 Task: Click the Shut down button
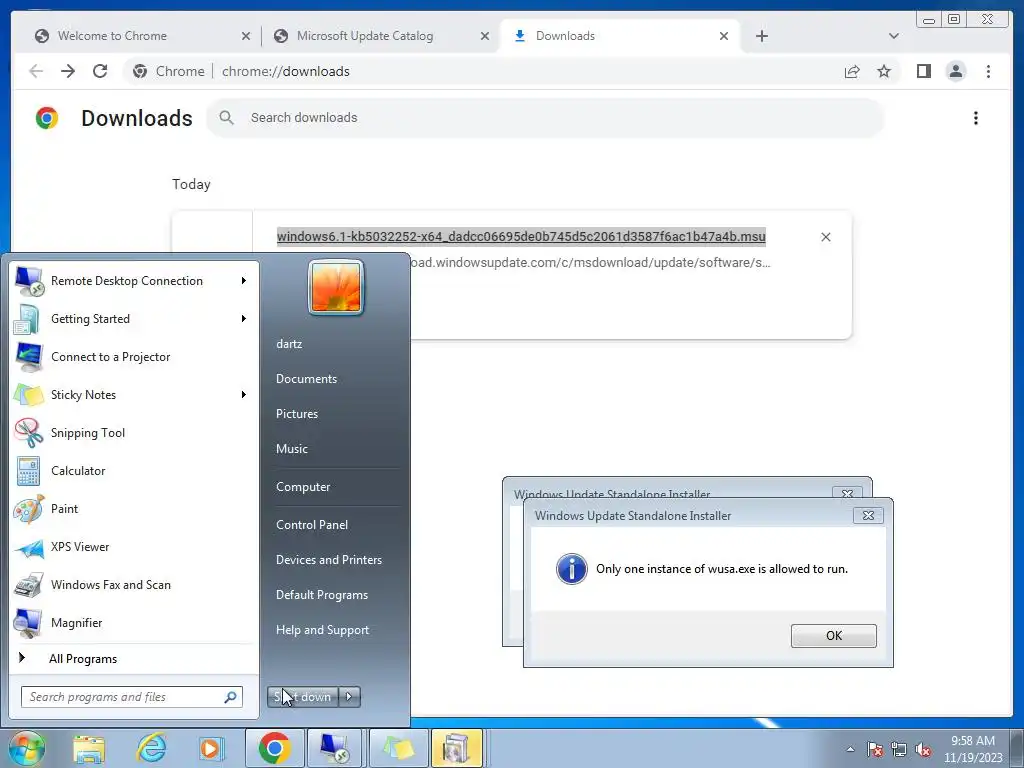(x=303, y=697)
